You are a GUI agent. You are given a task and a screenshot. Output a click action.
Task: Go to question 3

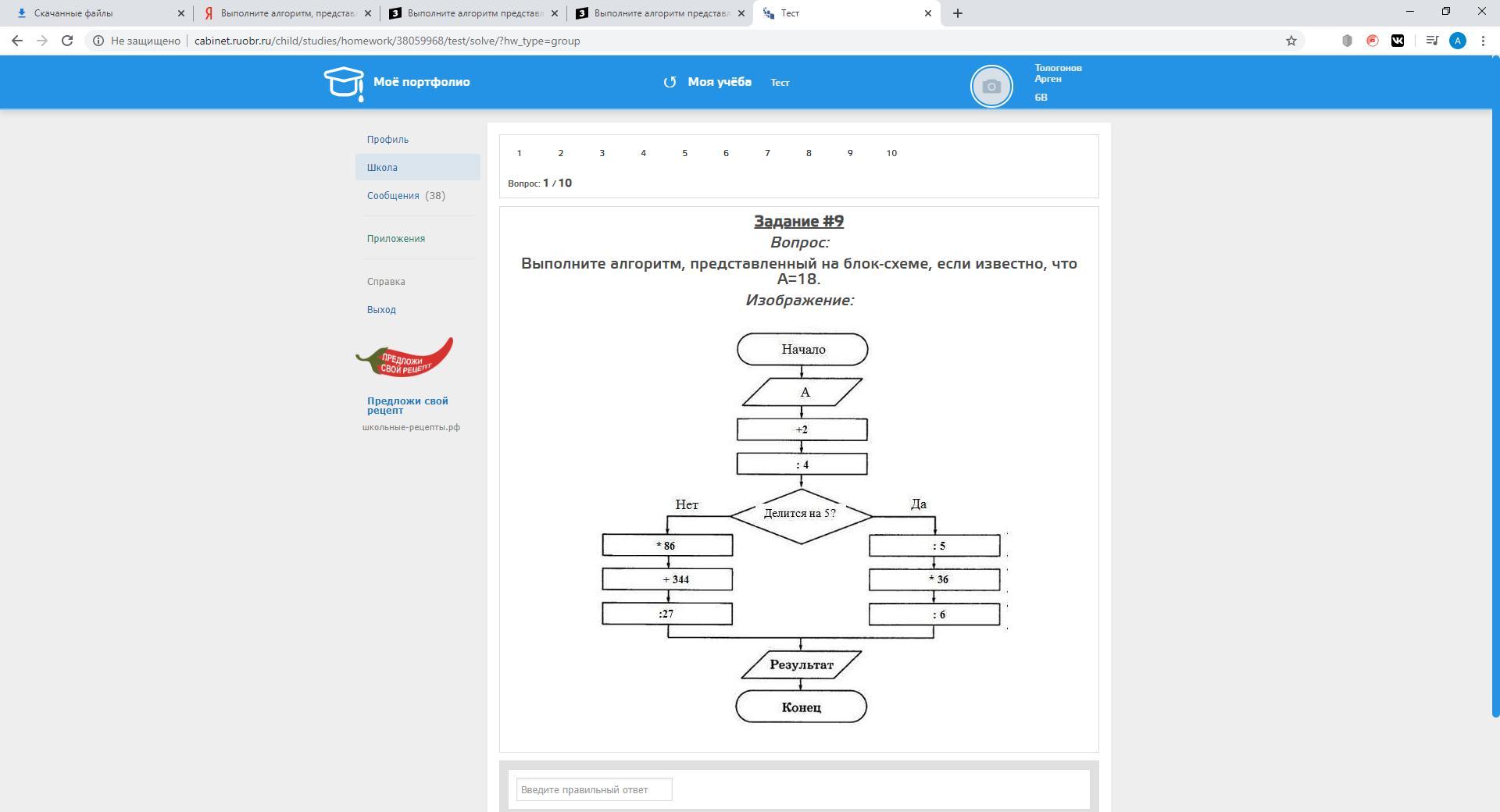click(x=602, y=153)
